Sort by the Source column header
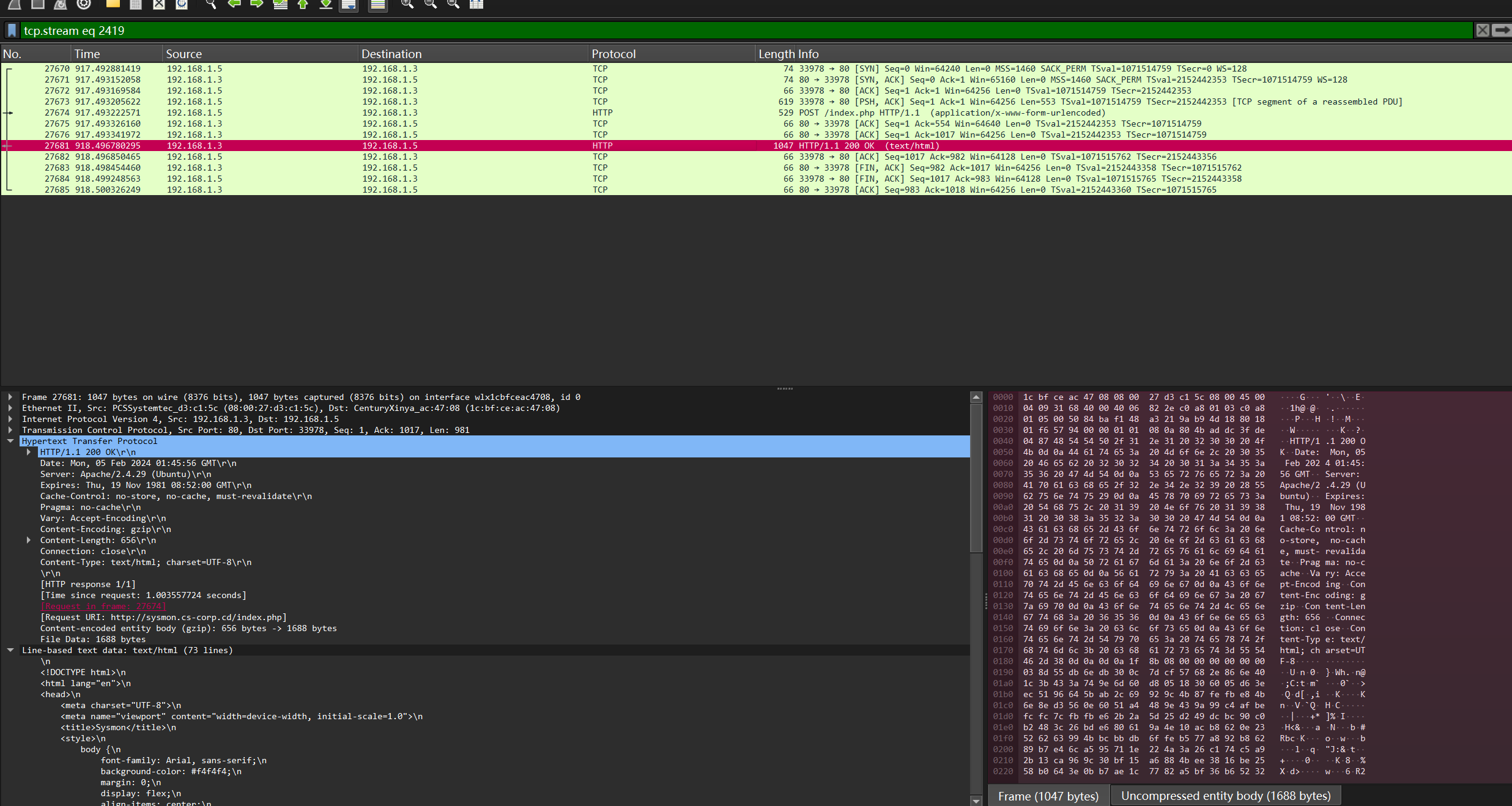 [x=261, y=54]
